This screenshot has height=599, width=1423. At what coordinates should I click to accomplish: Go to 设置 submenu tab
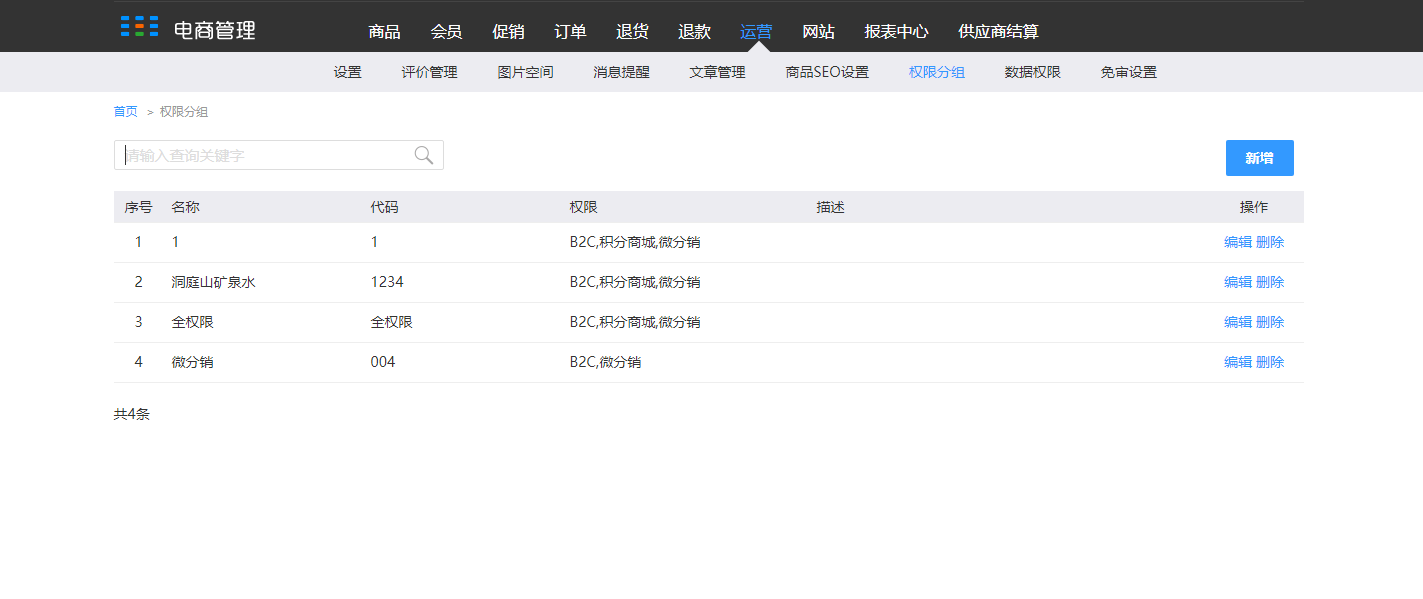coord(348,72)
